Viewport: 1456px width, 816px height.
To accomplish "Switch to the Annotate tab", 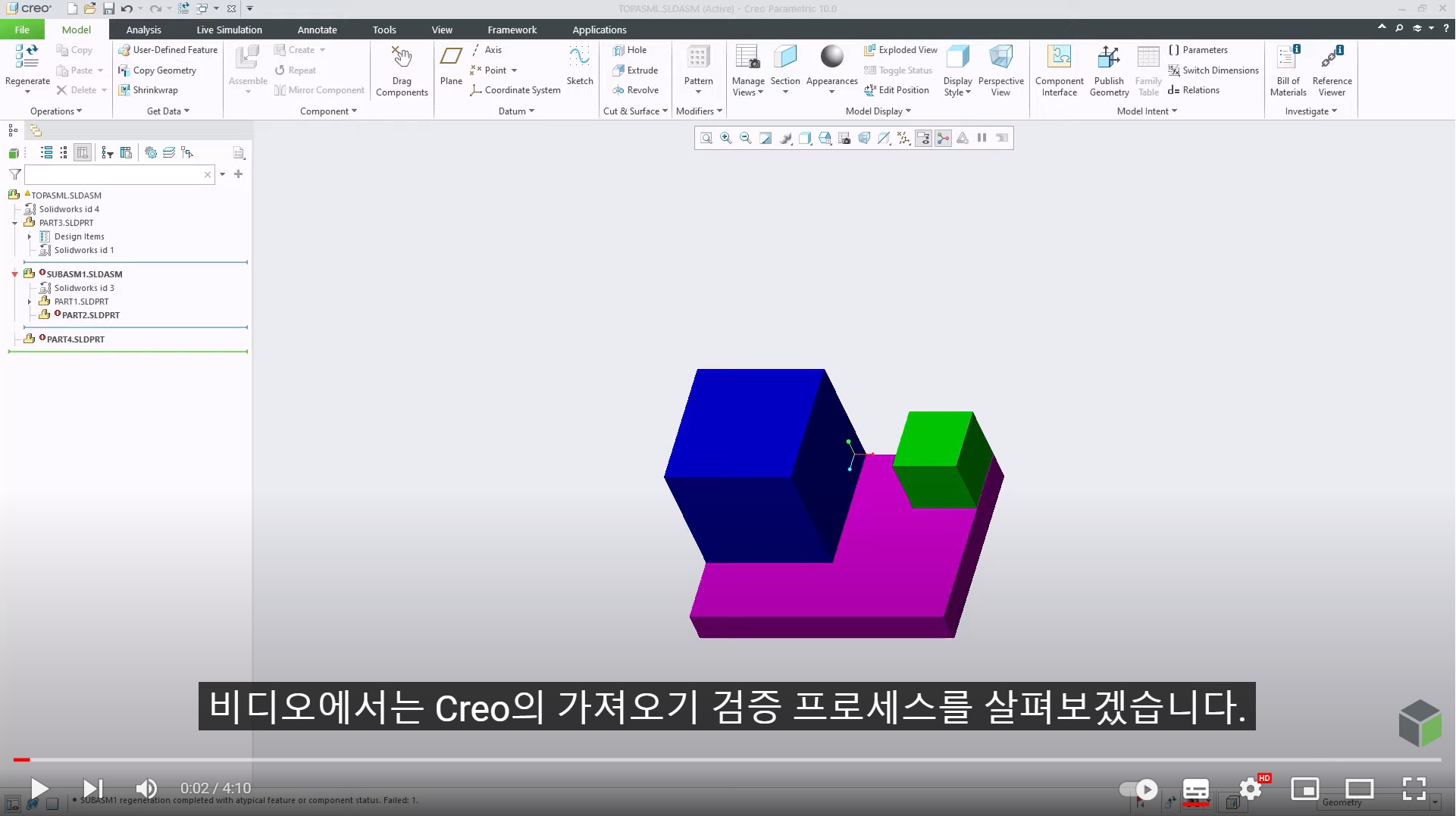I will pos(317,30).
